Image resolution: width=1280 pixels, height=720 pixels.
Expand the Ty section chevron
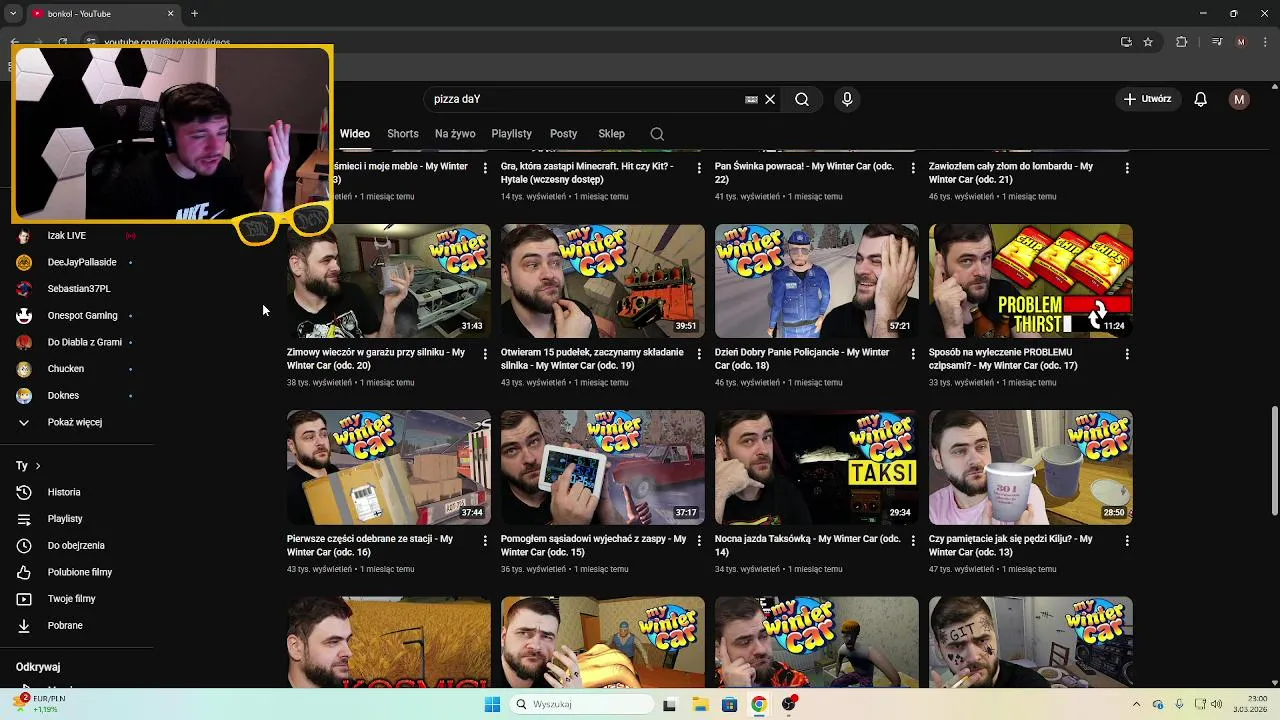point(38,466)
